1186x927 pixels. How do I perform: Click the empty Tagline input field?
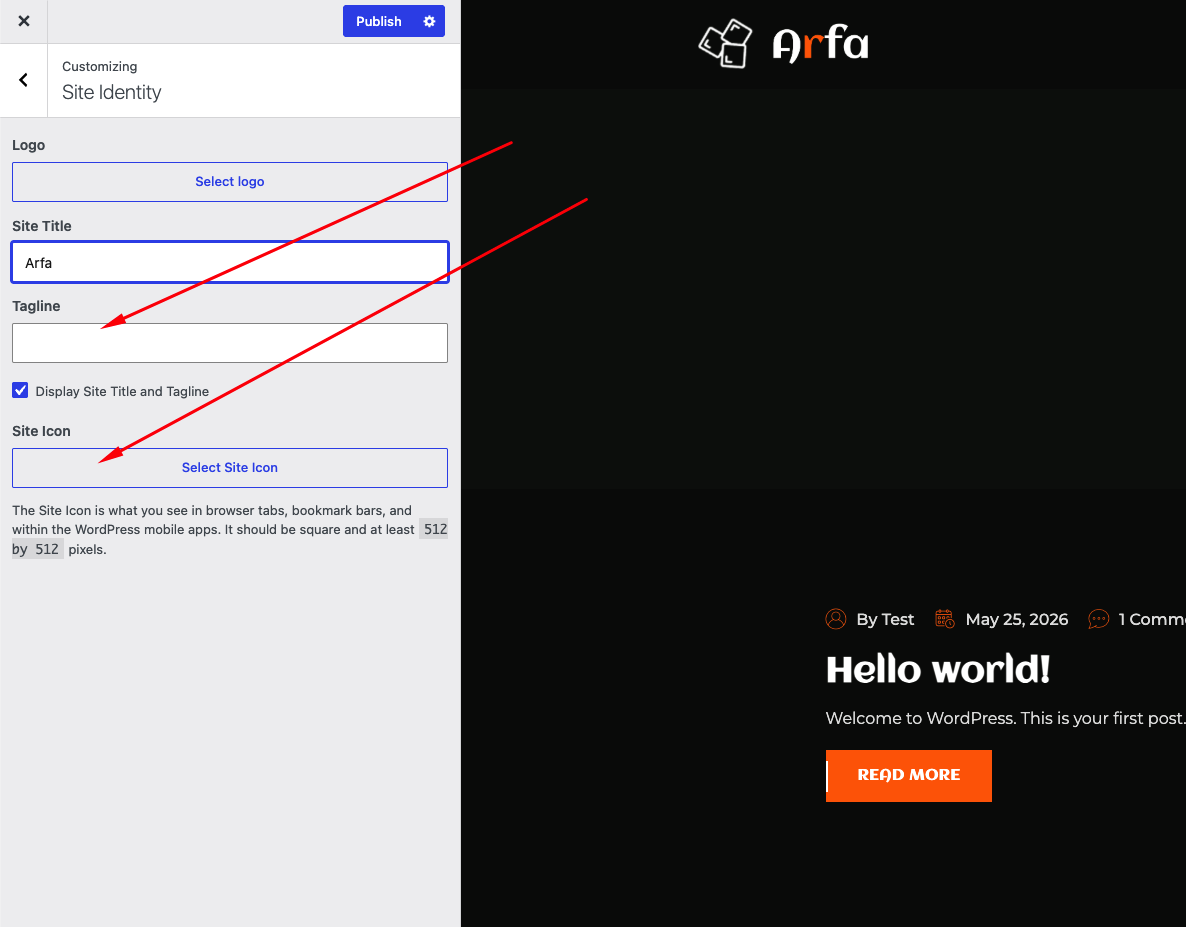coord(230,343)
